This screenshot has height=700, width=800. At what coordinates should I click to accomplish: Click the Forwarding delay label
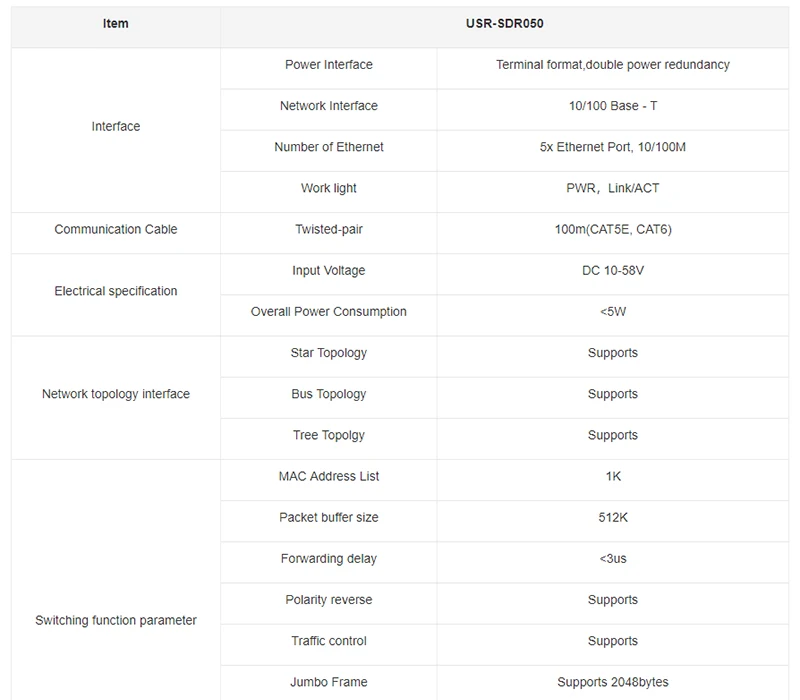click(329, 559)
